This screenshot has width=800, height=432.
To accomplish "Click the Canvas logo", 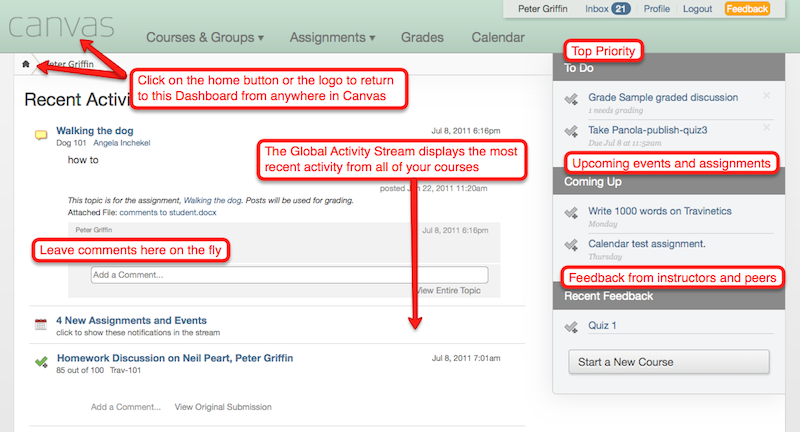I will tap(61, 27).
